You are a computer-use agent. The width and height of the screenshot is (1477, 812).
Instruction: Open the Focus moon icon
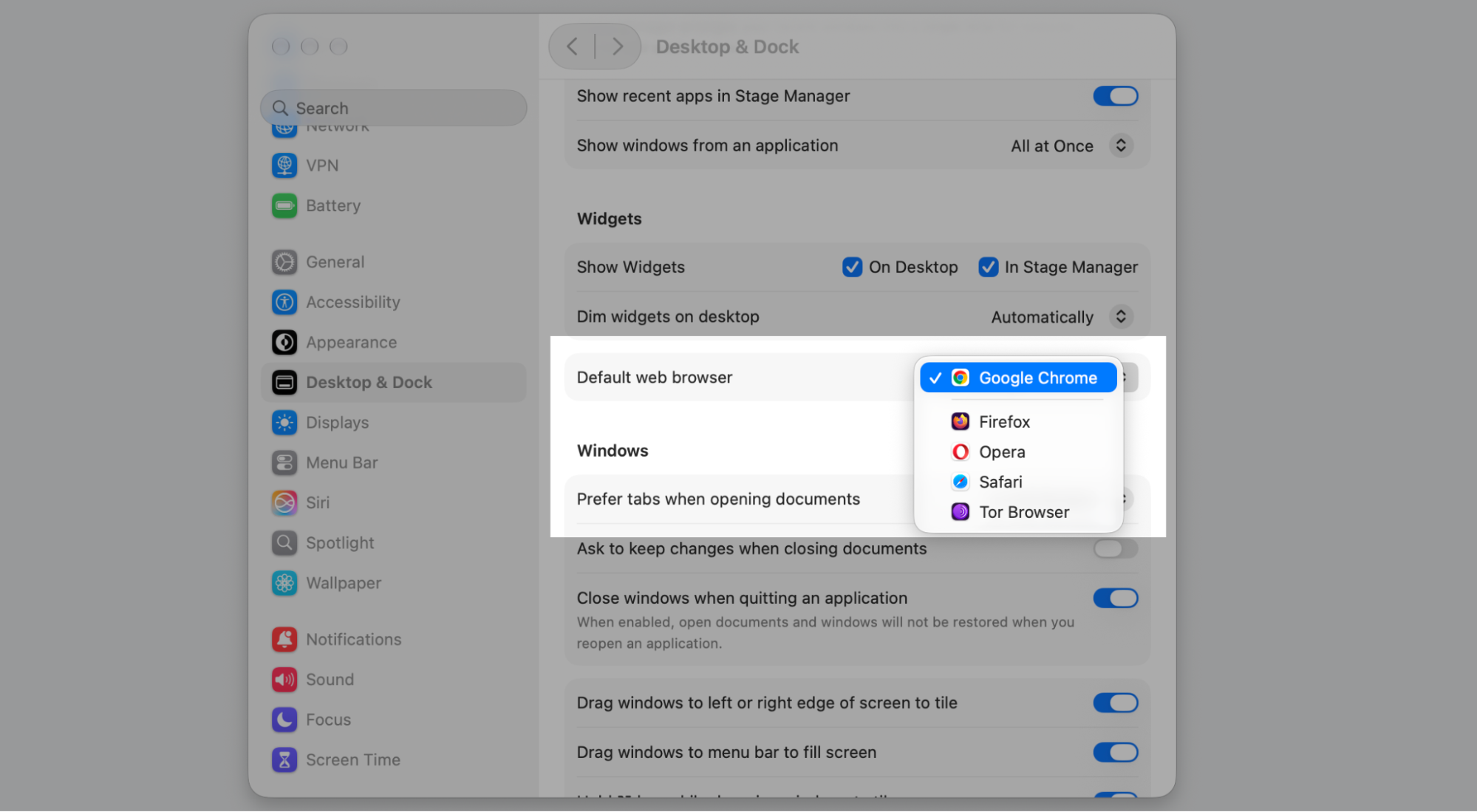tap(284, 720)
